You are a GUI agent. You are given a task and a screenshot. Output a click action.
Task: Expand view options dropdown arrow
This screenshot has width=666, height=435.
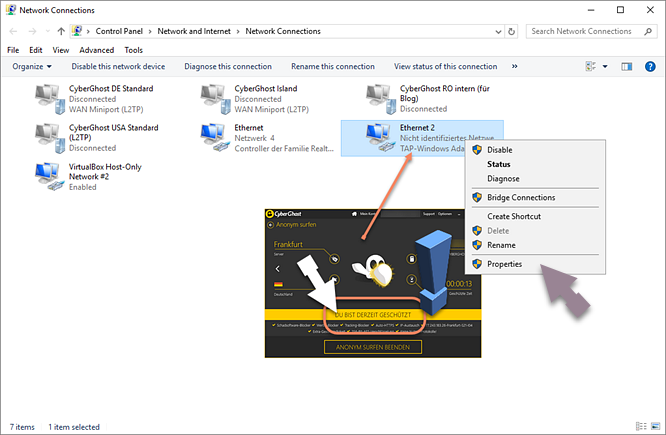[605, 66]
